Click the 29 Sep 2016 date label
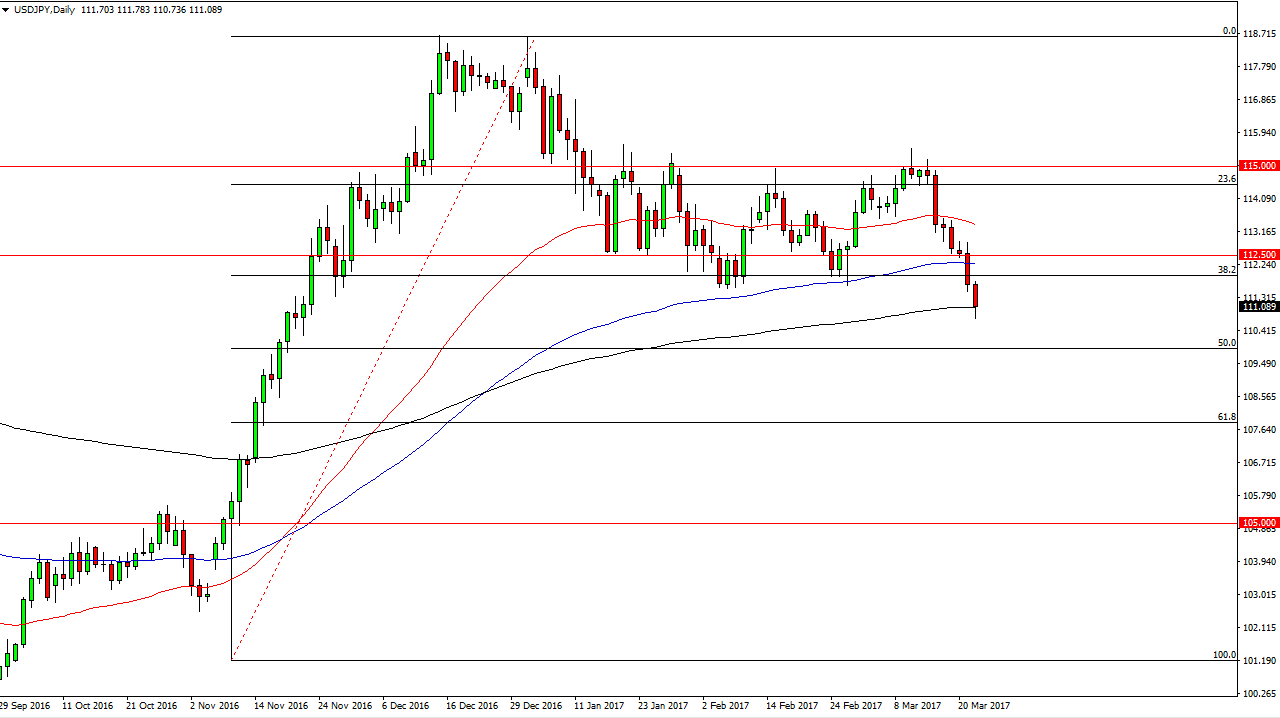This screenshot has height=718, width=1280. [x=27, y=706]
